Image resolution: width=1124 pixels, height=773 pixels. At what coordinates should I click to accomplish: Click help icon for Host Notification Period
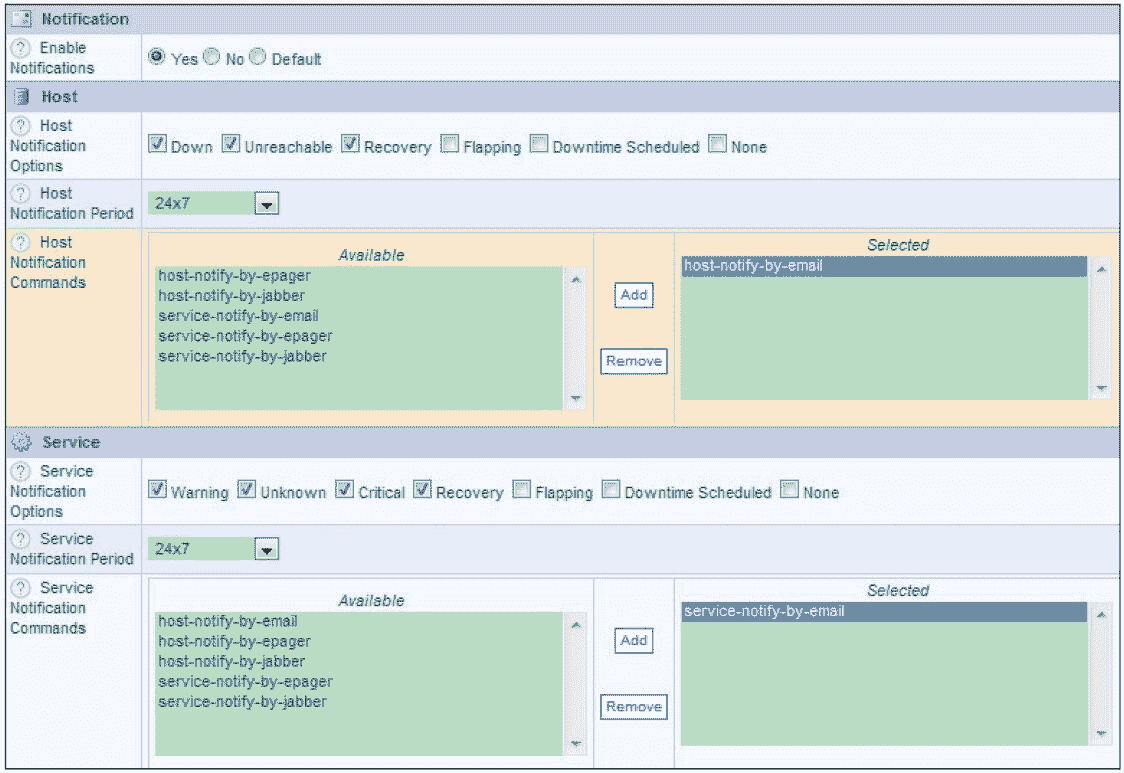pos(19,194)
